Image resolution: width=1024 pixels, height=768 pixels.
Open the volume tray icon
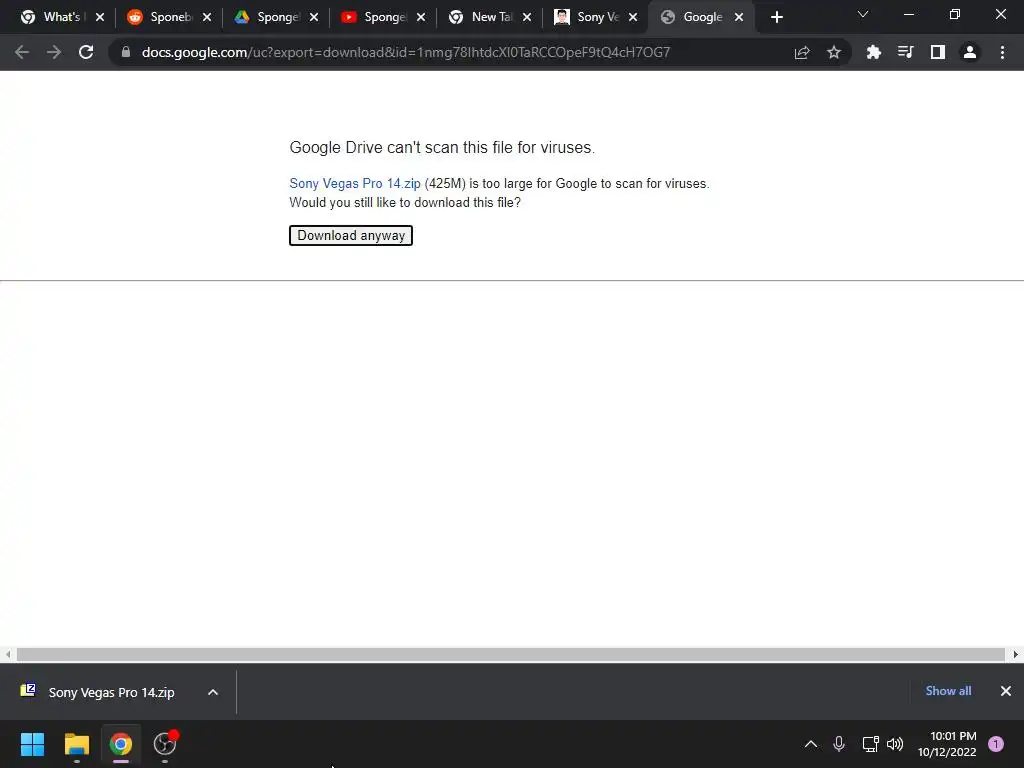895,744
